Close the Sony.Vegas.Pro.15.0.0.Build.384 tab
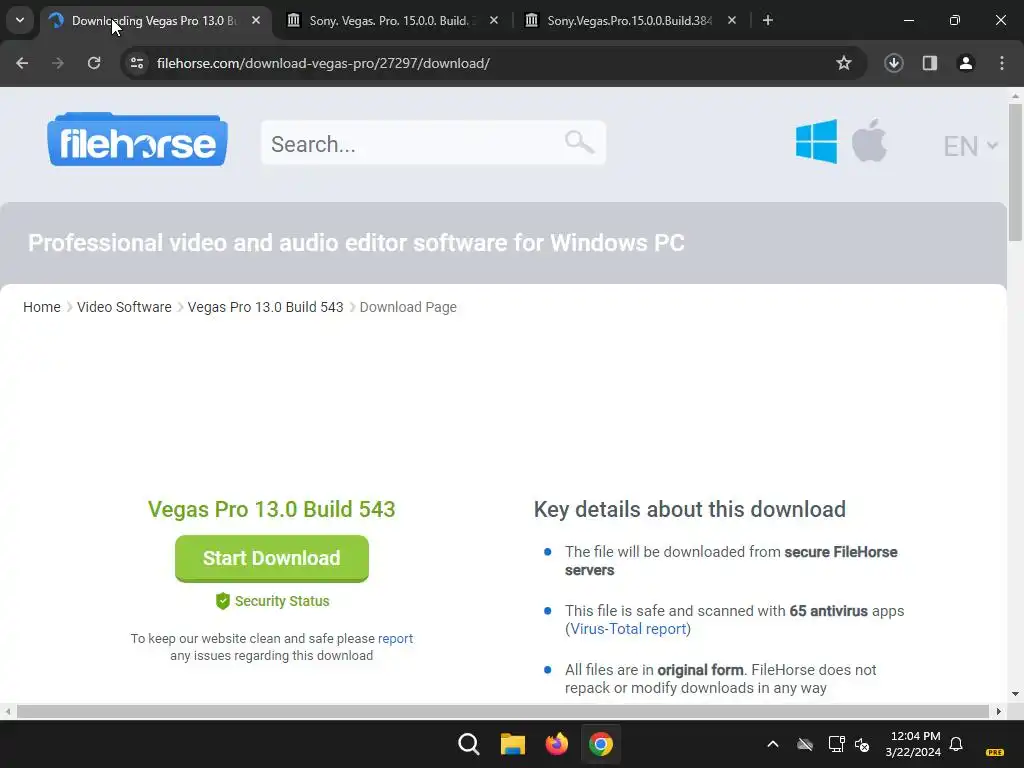This screenshot has width=1024, height=768. tap(731, 21)
